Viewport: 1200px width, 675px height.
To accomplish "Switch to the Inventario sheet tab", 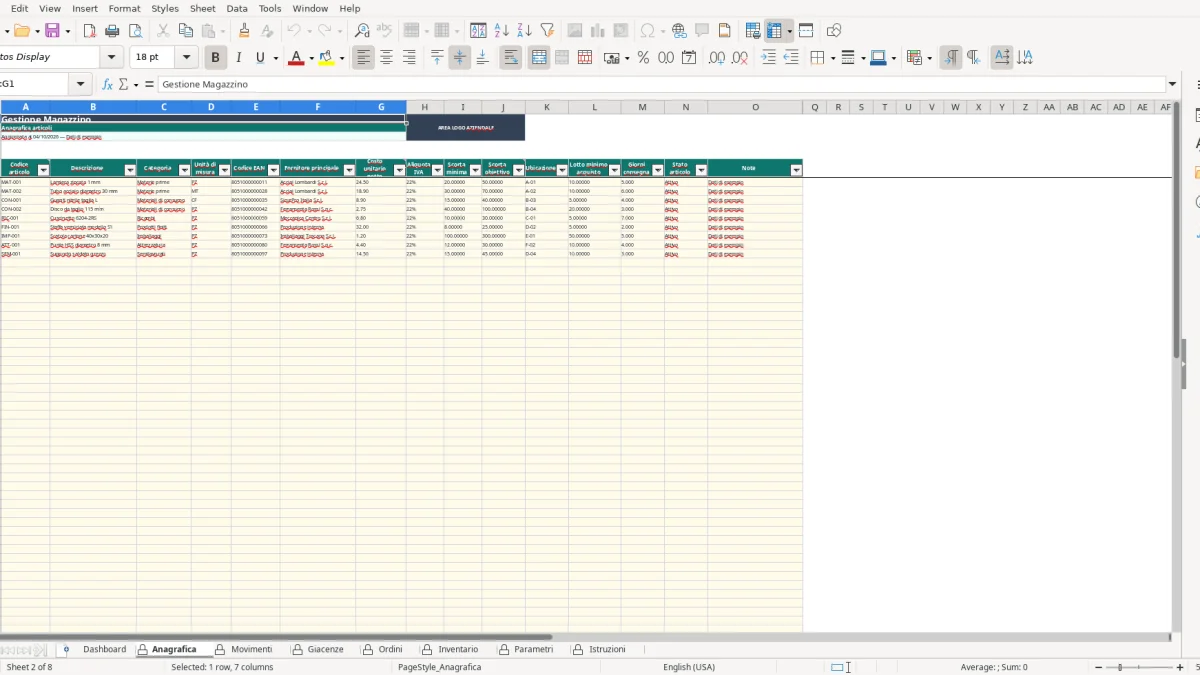I will pos(458,650).
